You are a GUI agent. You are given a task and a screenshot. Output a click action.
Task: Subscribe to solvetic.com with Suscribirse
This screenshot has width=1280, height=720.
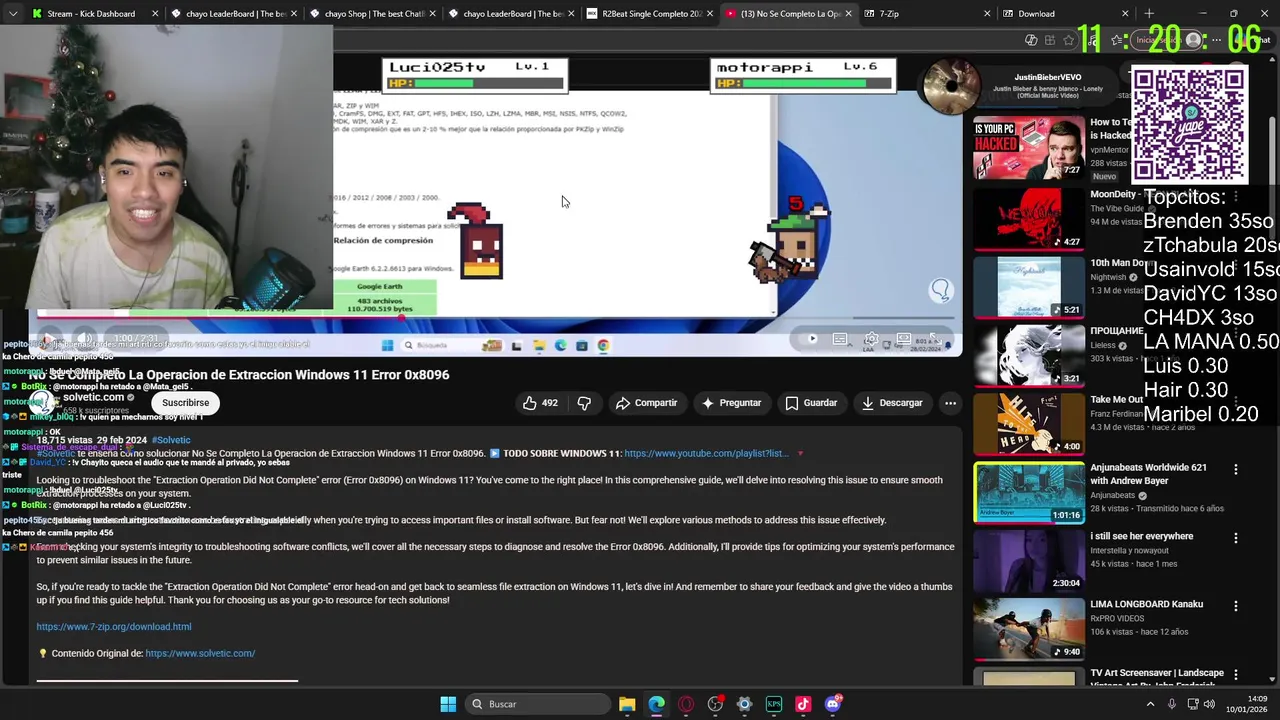click(x=185, y=403)
